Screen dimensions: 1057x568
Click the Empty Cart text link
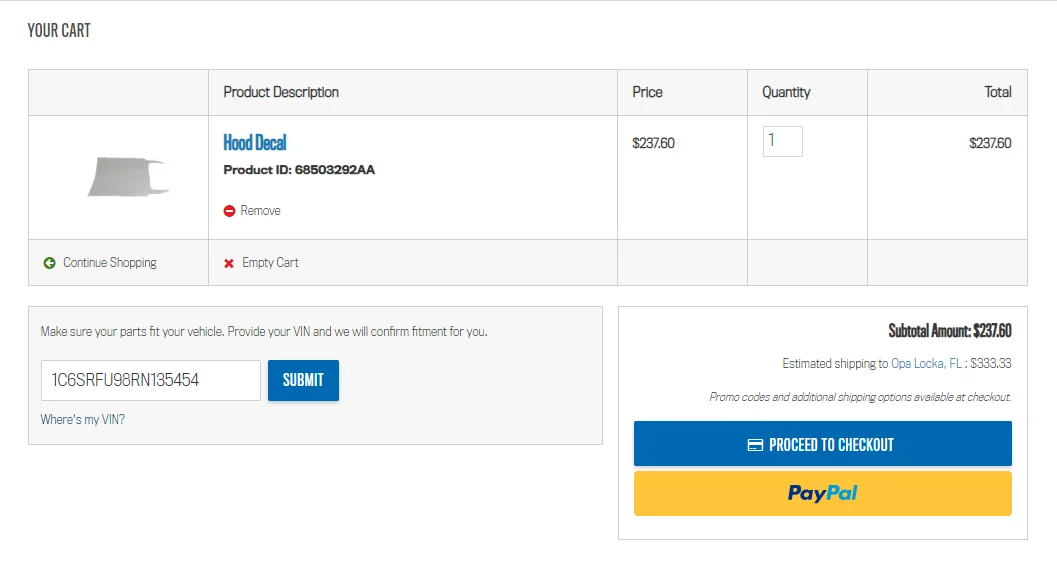click(270, 263)
